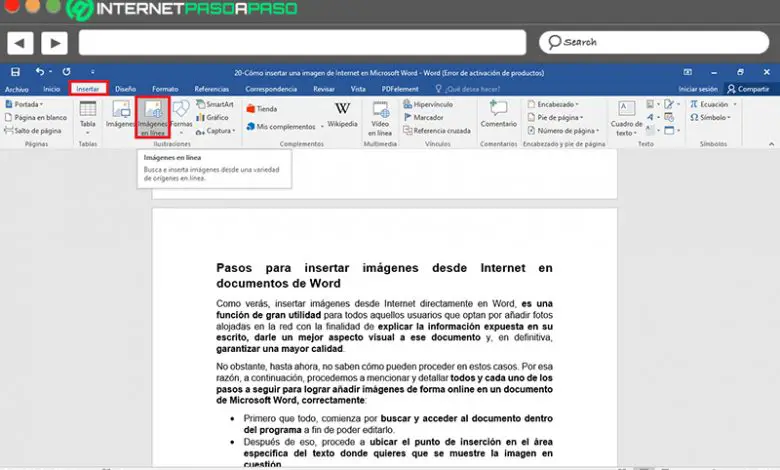Click the drop cap icon in Texto group

click(651, 131)
